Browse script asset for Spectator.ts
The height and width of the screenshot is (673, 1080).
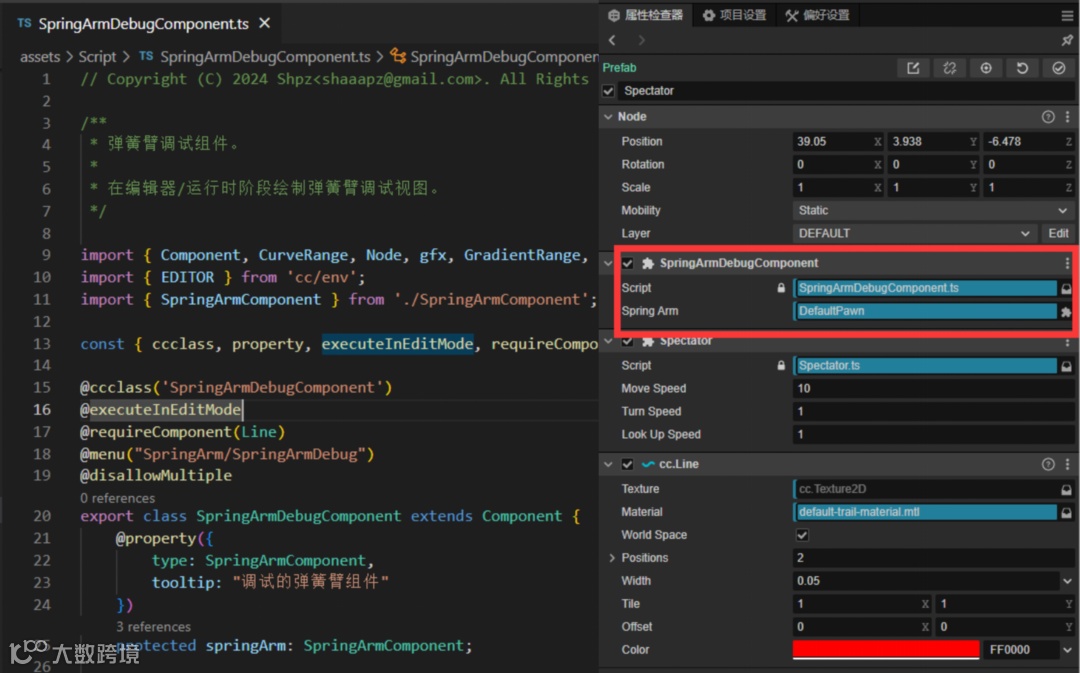pyautogui.click(x=1066, y=366)
